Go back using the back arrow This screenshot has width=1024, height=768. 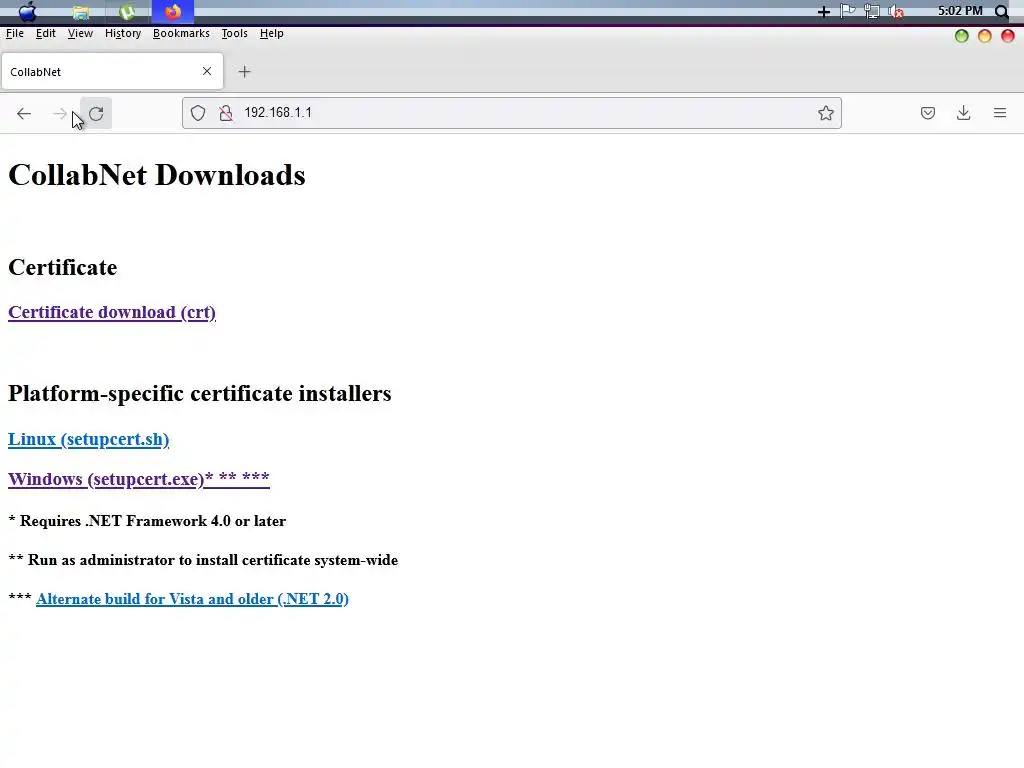point(24,114)
